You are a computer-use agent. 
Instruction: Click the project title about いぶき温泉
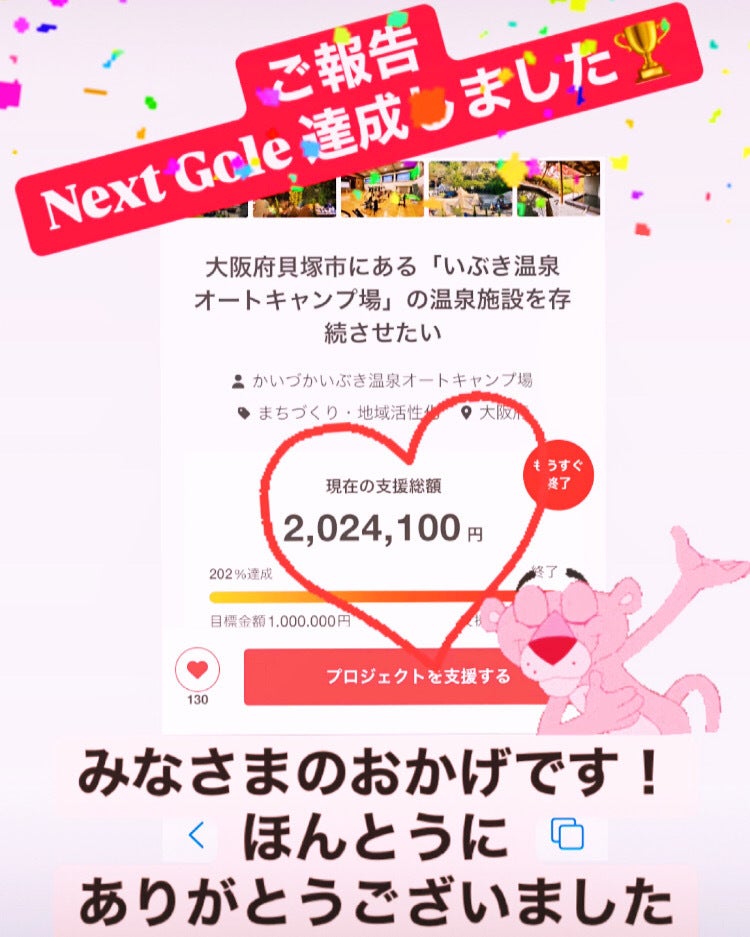tap(382, 299)
